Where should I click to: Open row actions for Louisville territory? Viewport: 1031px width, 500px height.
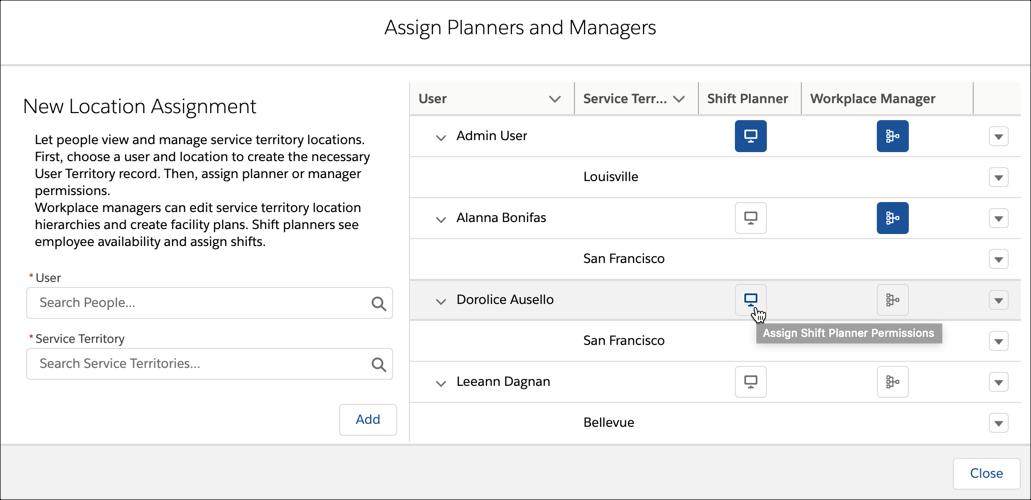coord(998,177)
